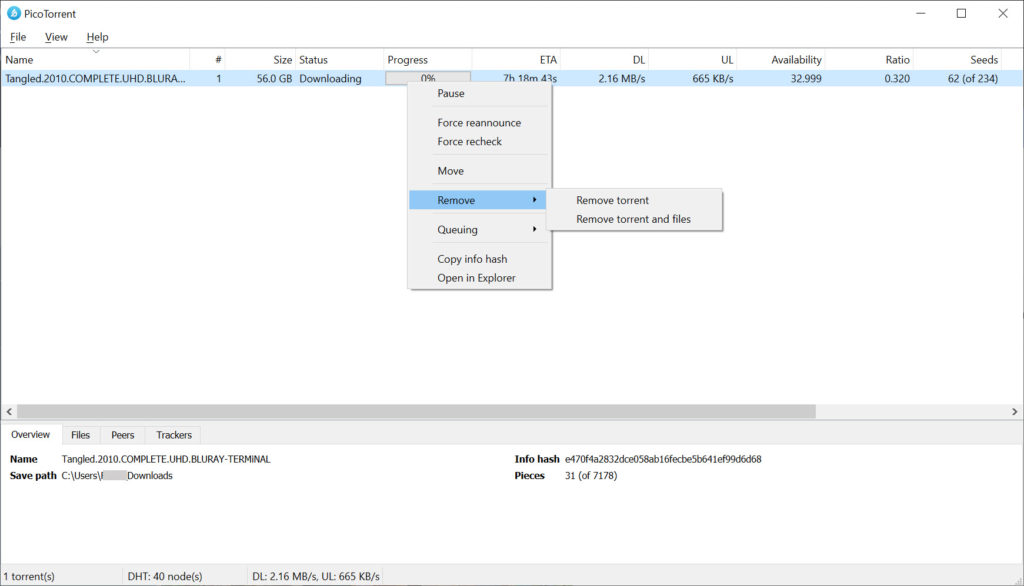Click the DL/UL speed status bar entry
The width and height of the screenshot is (1024, 586).
coord(316,576)
